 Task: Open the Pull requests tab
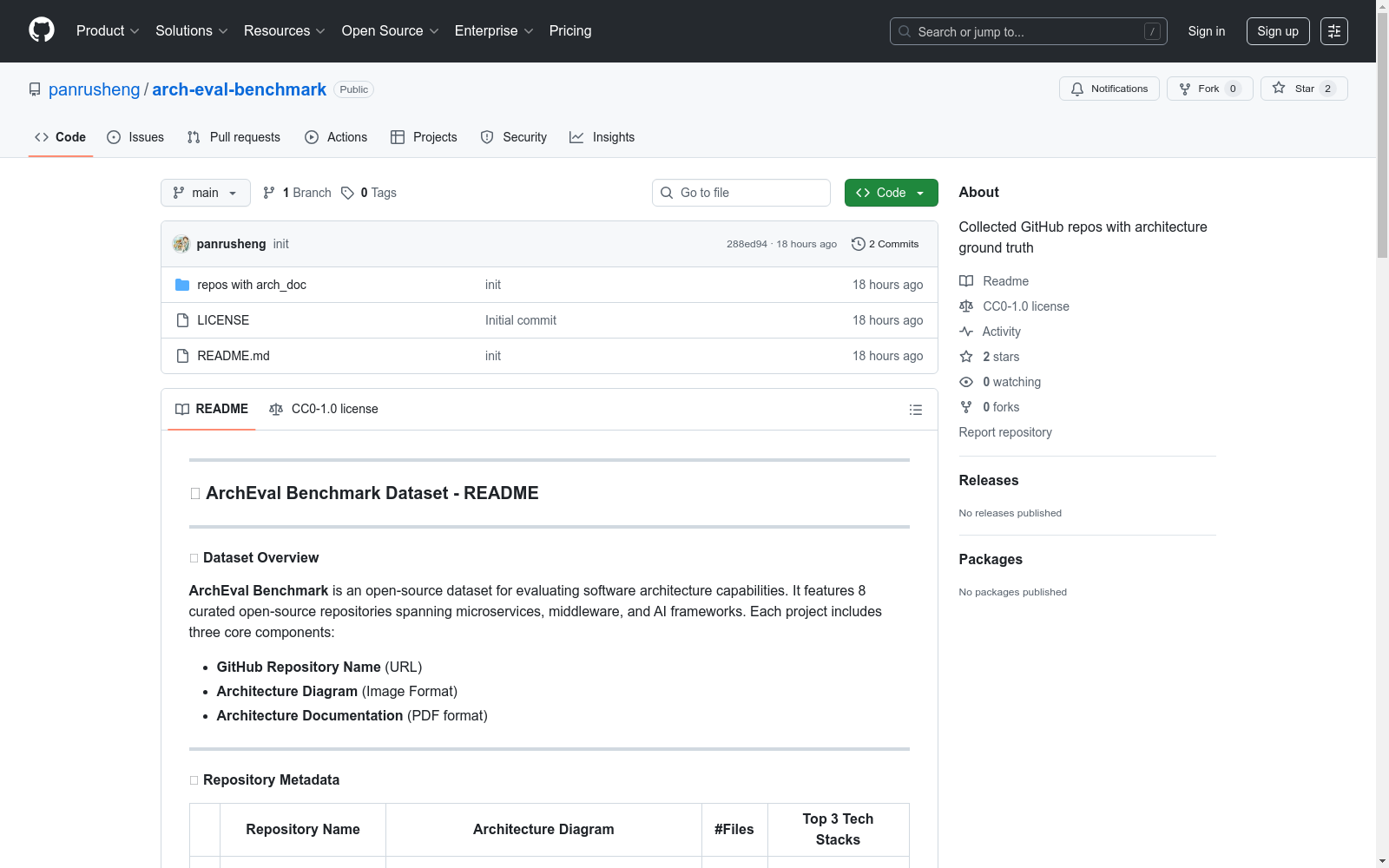tap(234, 137)
